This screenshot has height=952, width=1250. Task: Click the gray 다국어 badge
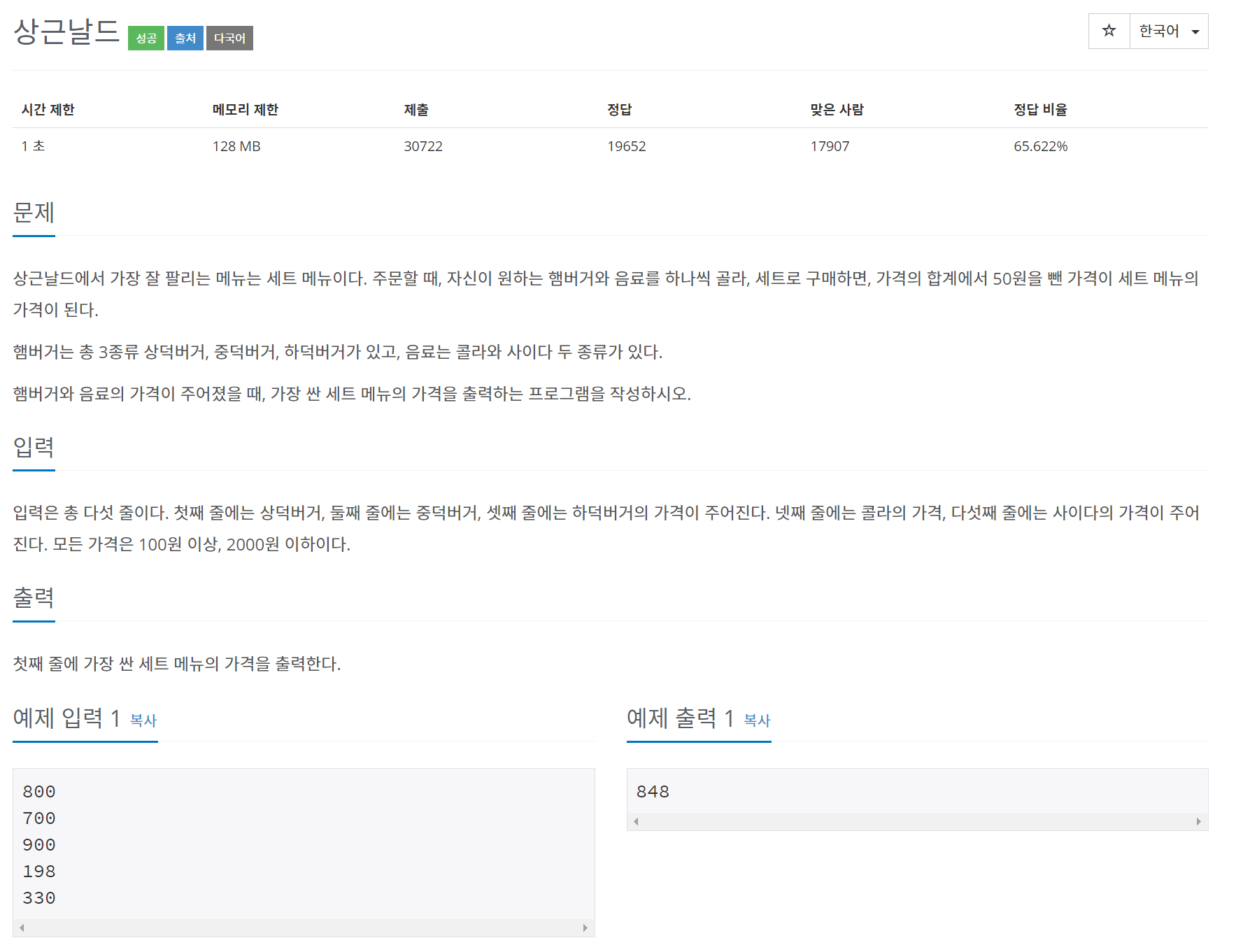[229, 38]
